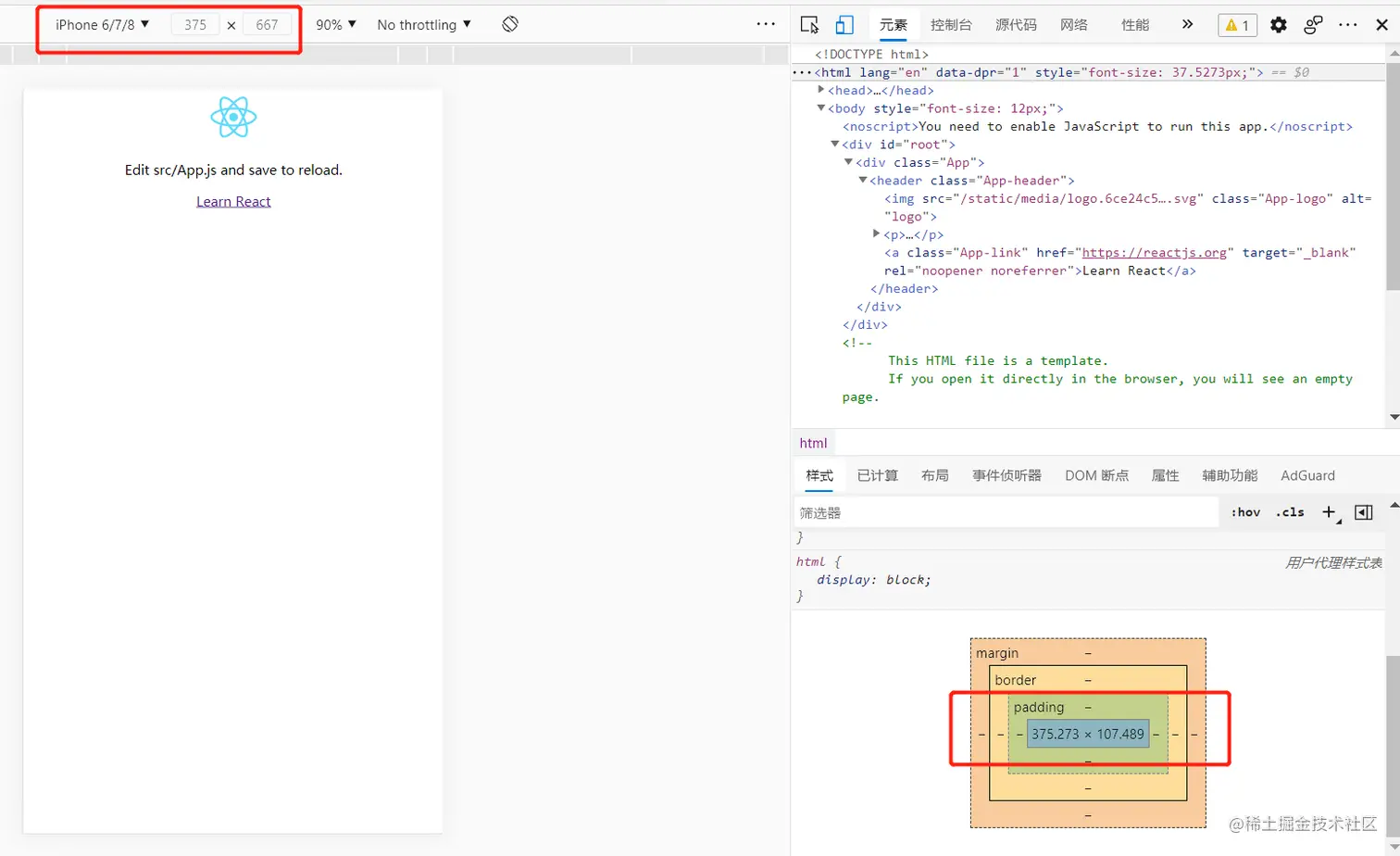Open the No throttling dropdown
This screenshot has height=856, width=1400.
coord(423,25)
